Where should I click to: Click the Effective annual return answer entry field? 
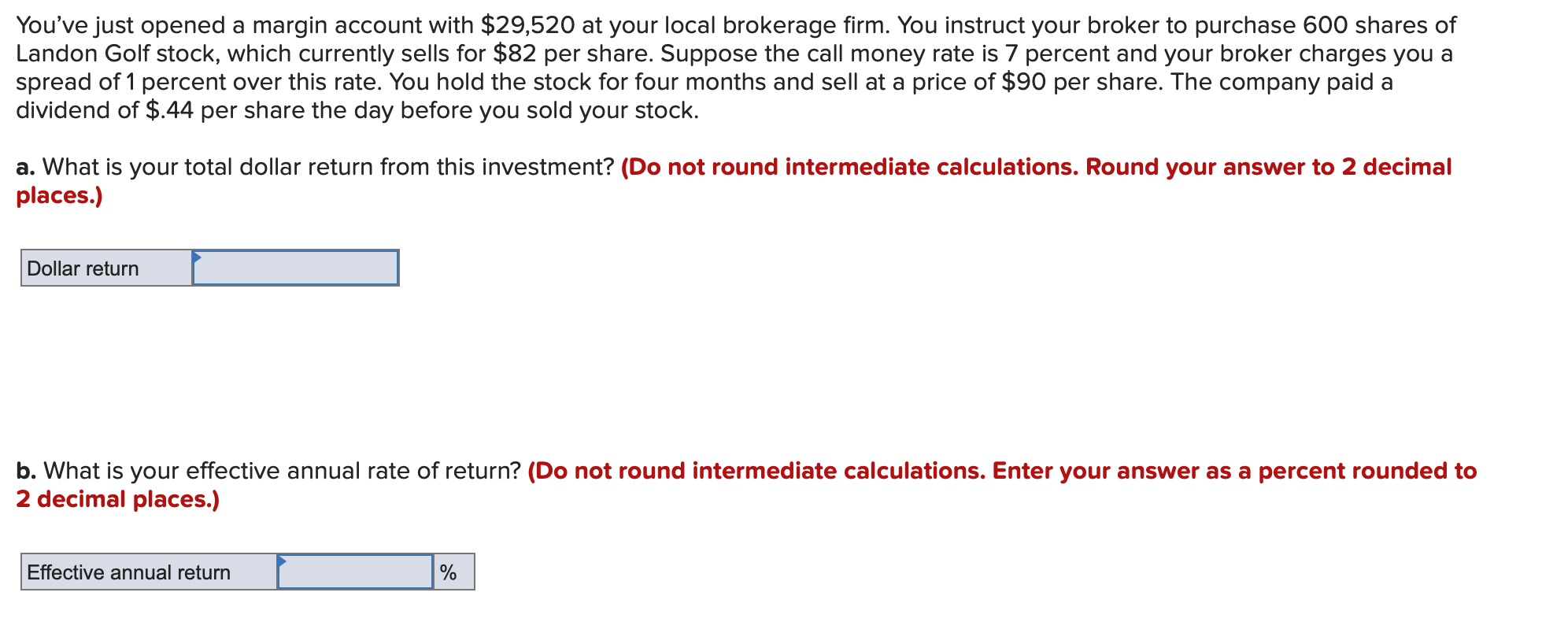tap(358, 573)
